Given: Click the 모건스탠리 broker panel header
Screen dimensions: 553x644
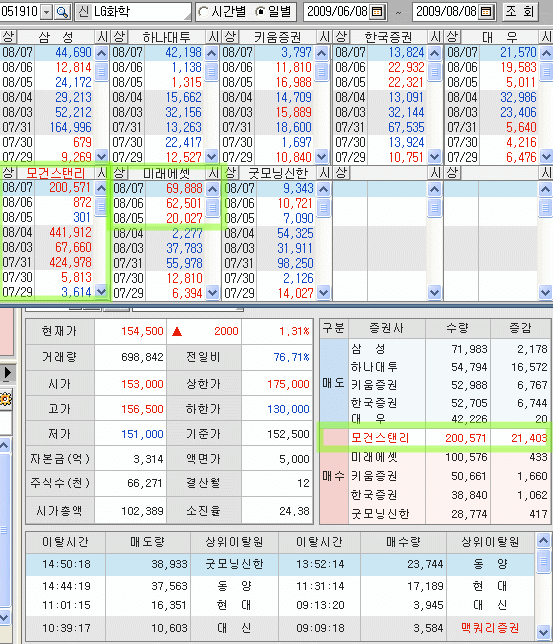Looking at the screenshot, I should pyautogui.click(x=55, y=173).
